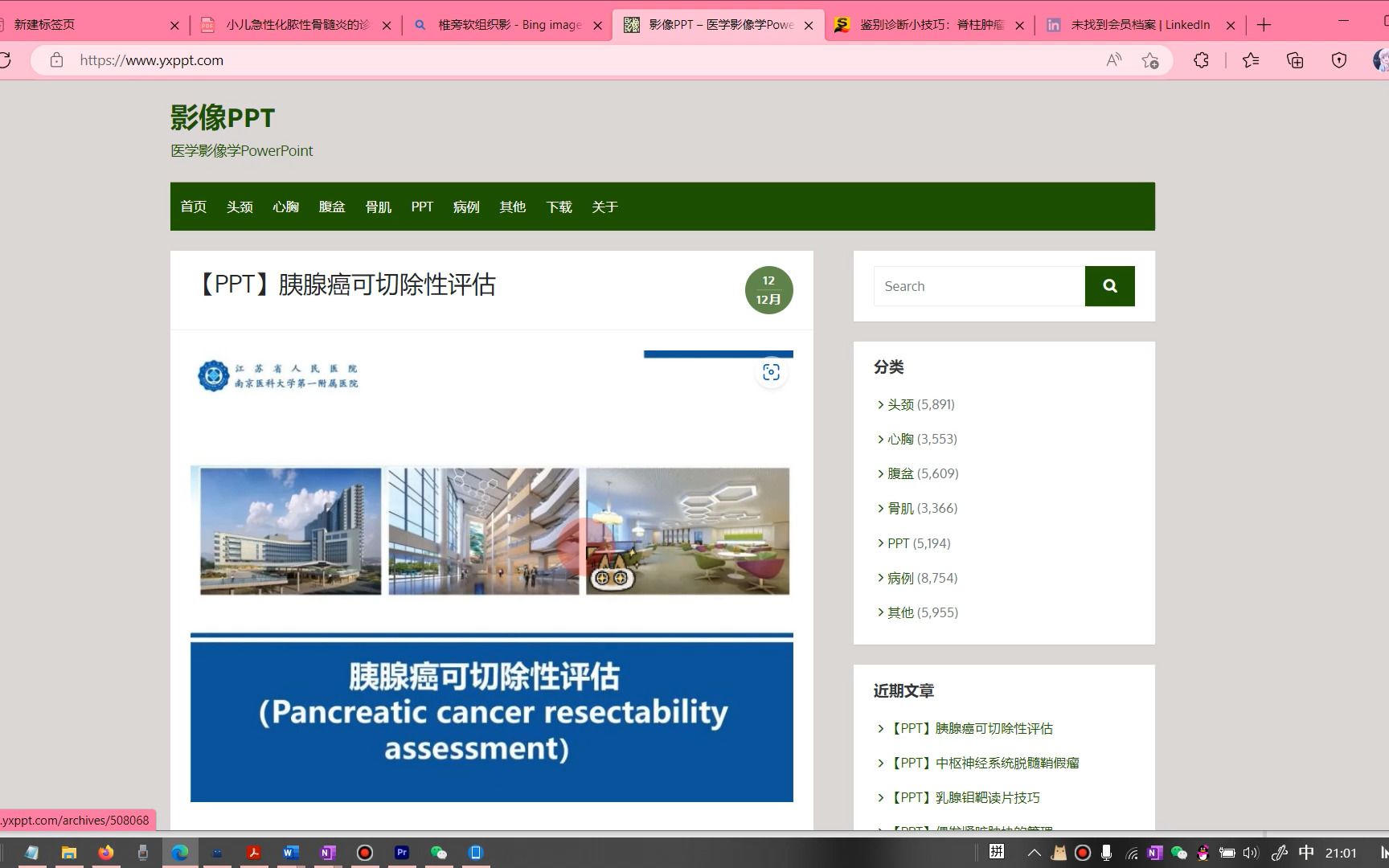Screen dimensions: 1389x868
Task: Close the Bing image search tab
Action: [597, 26]
